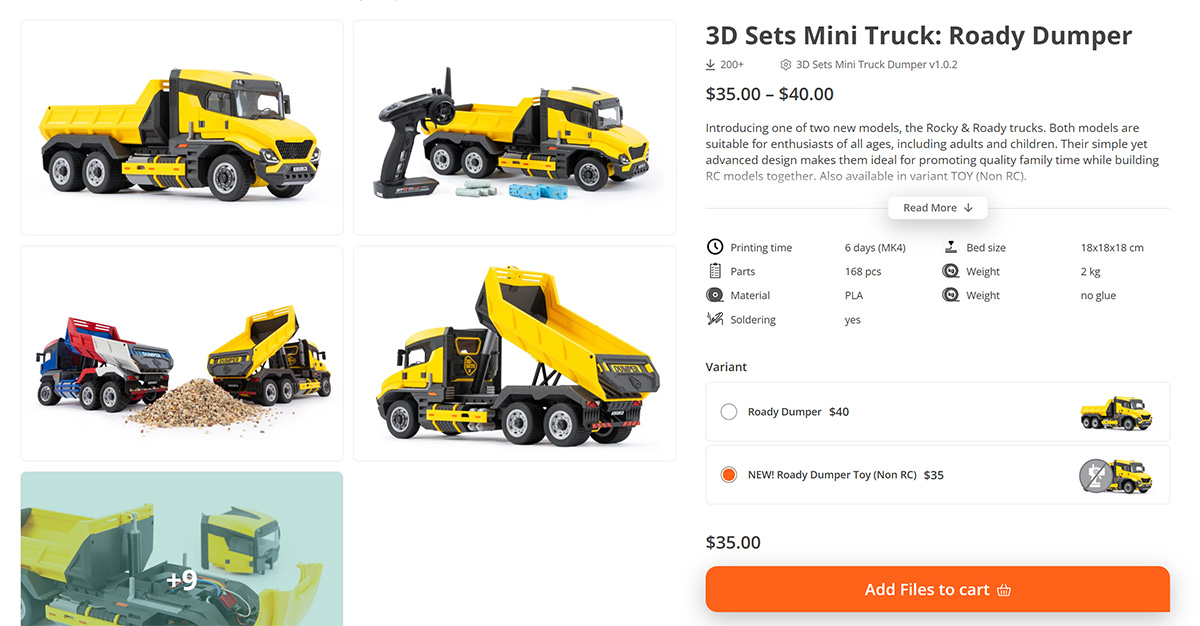
Task: Click the Bed size icon
Action: 951,247
